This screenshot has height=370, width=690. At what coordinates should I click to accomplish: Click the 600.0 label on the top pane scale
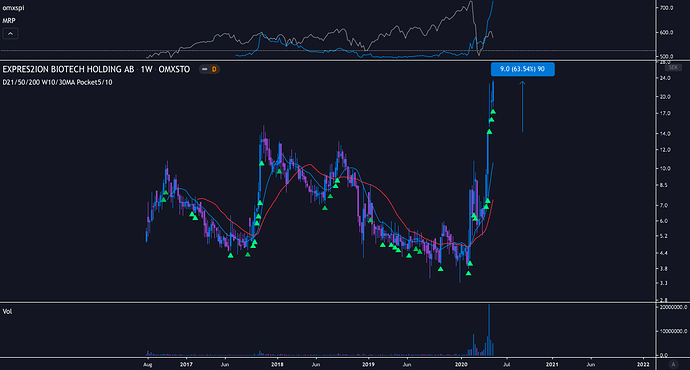667,33
